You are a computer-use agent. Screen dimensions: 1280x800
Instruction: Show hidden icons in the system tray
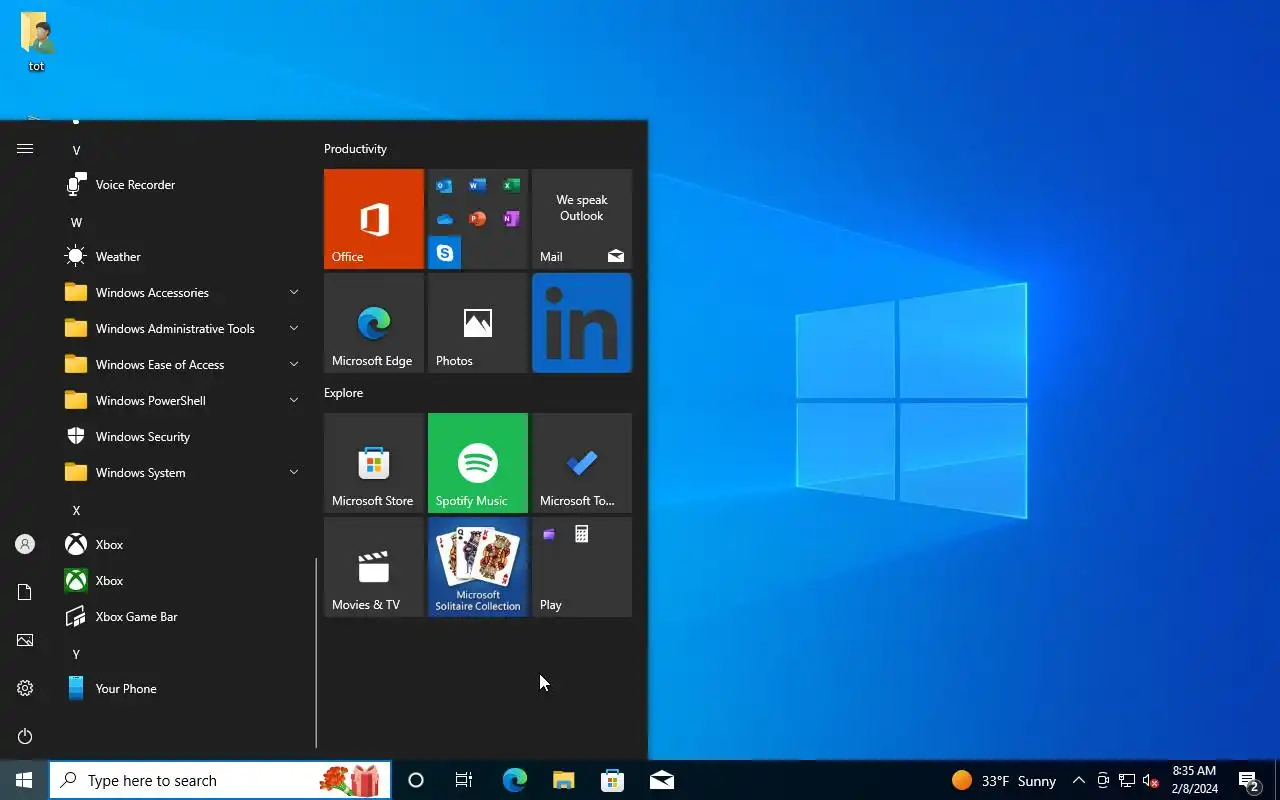coord(1079,781)
